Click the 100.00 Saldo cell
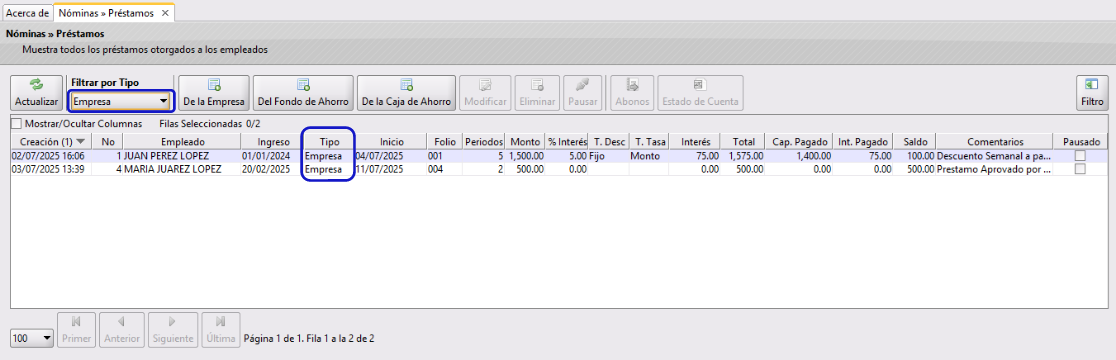Screen dimensions: 1116x360 (x=915, y=156)
